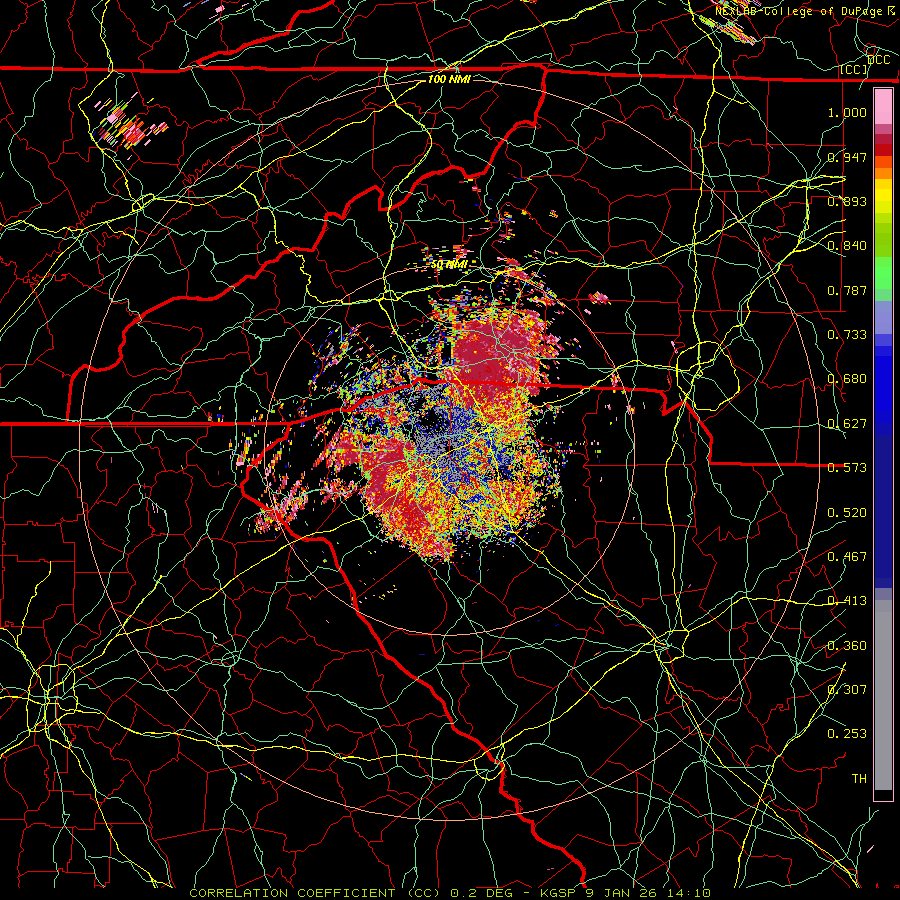Select the 0.360 value on the legend
The height and width of the screenshot is (900, 900).
pos(847,646)
